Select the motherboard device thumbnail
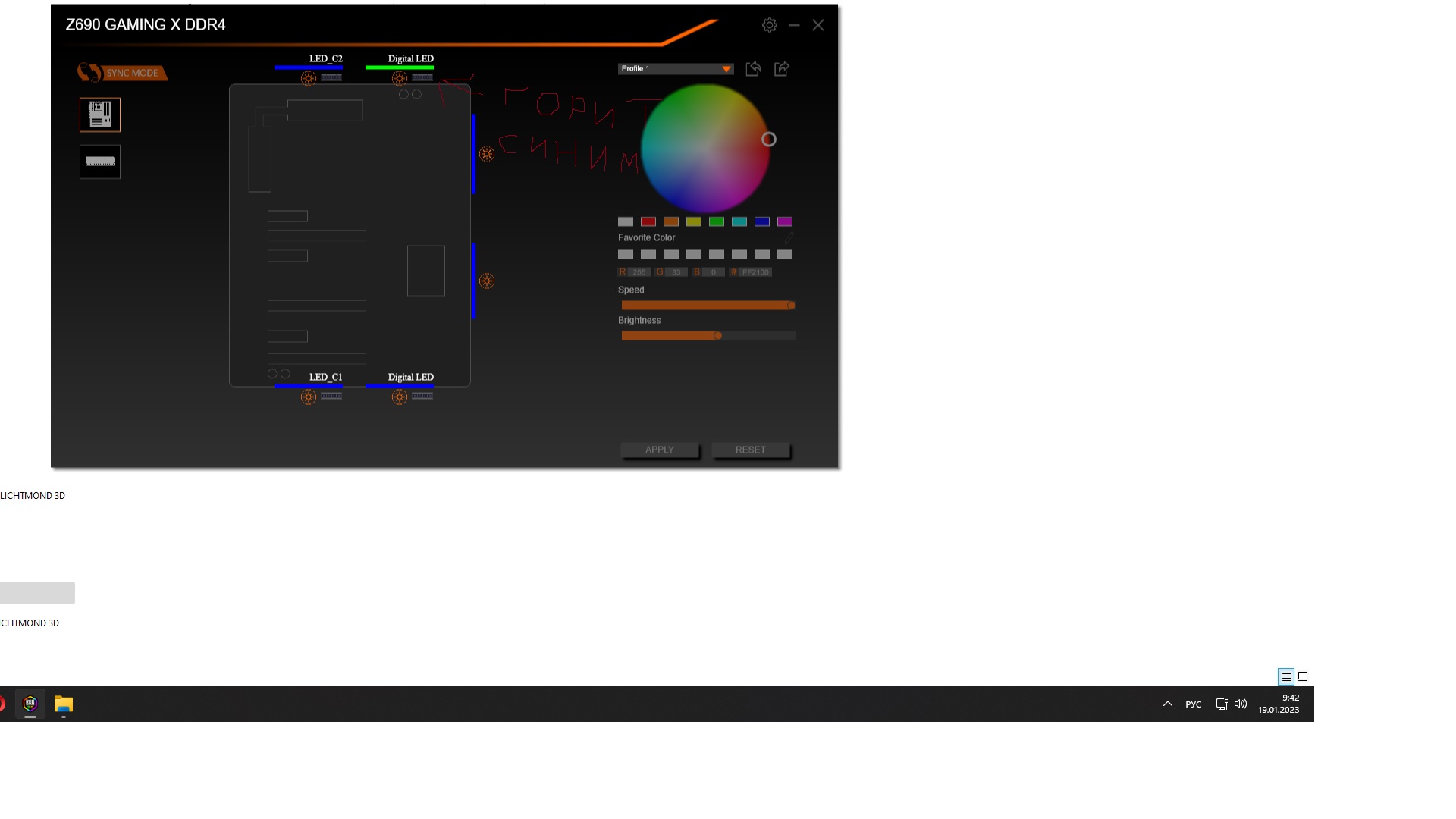Image resolution: width=1456 pixels, height=819 pixels. click(100, 115)
